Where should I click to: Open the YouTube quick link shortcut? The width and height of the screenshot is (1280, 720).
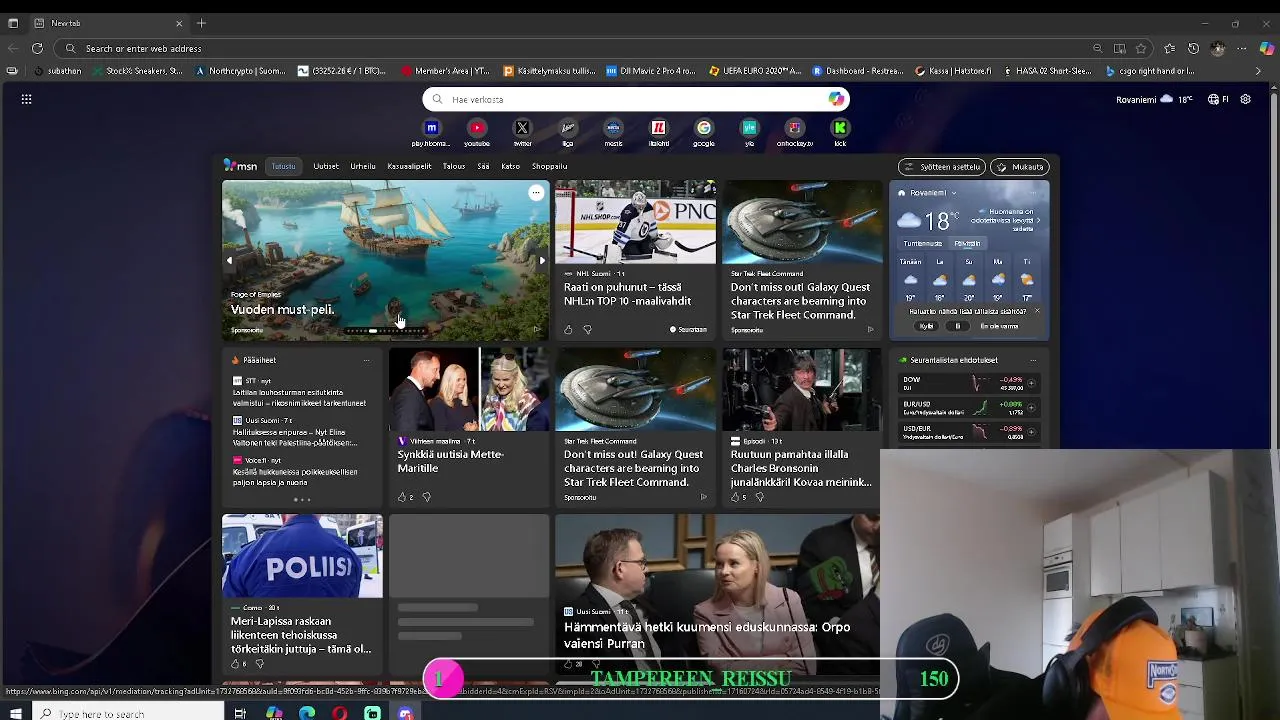477,128
